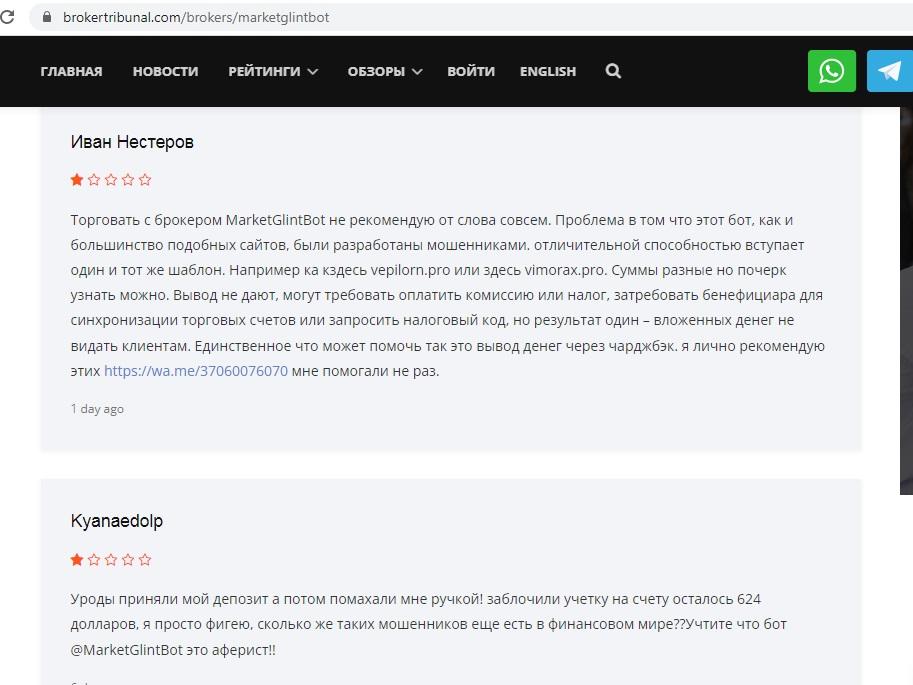The width and height of the screenshot is (913, 685).
Task: Click the reviewer name Иван Нестеров
Action: 132,142
